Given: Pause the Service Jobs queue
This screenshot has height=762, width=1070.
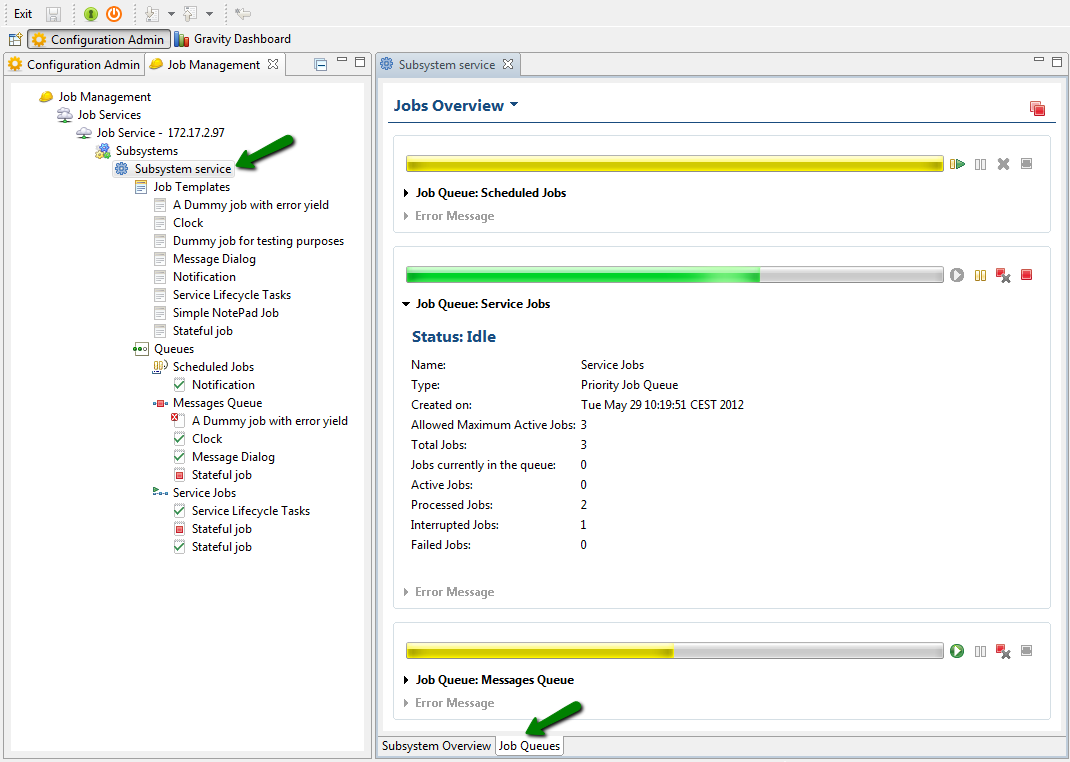Looking at the screenshot, I should click(980, 275).
